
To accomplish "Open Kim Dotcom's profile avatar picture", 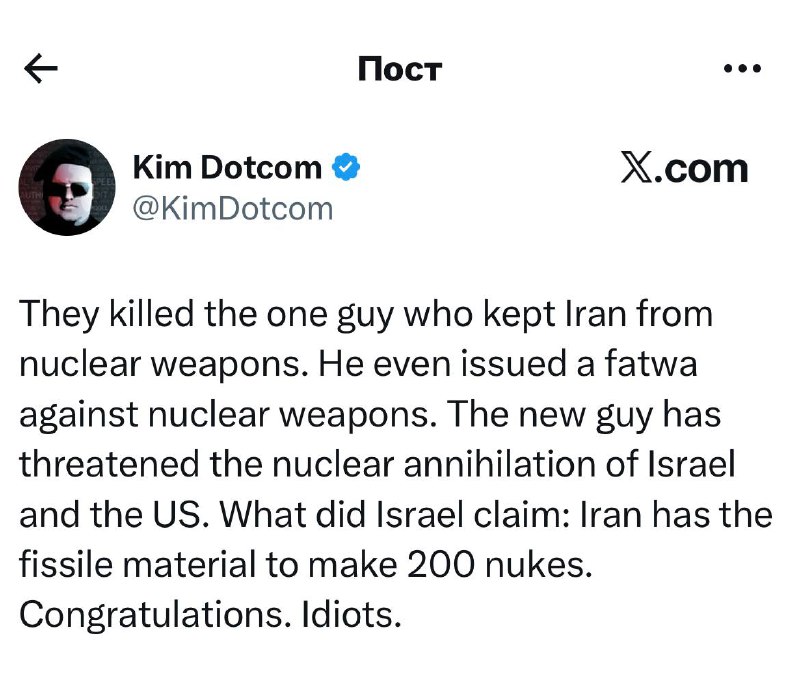I will (x=65, y=187).
